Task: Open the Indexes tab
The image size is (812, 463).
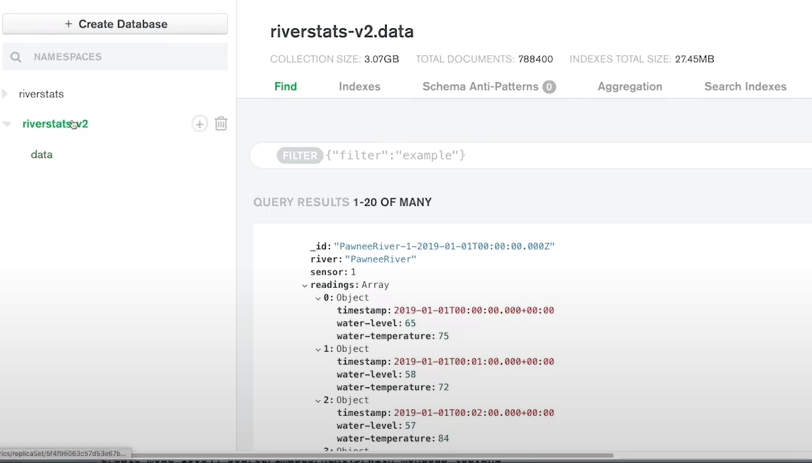Action: (x=359, y=87)
